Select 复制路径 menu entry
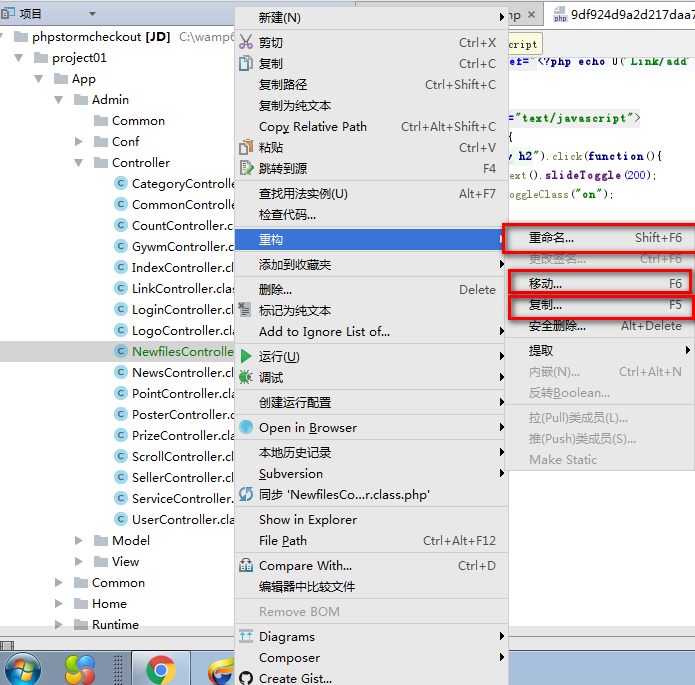The height and width of the screenshot is (685, 695). point(371,84)
